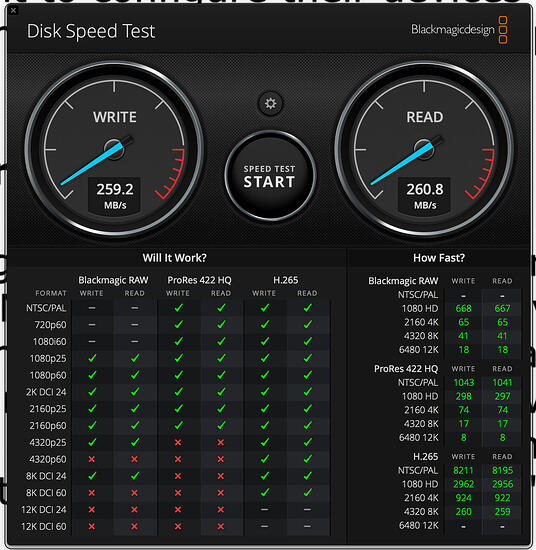Click red cross for 8K DCI 24 ProRes write
This screenshot has width=536, height=550.
(178, 476)
